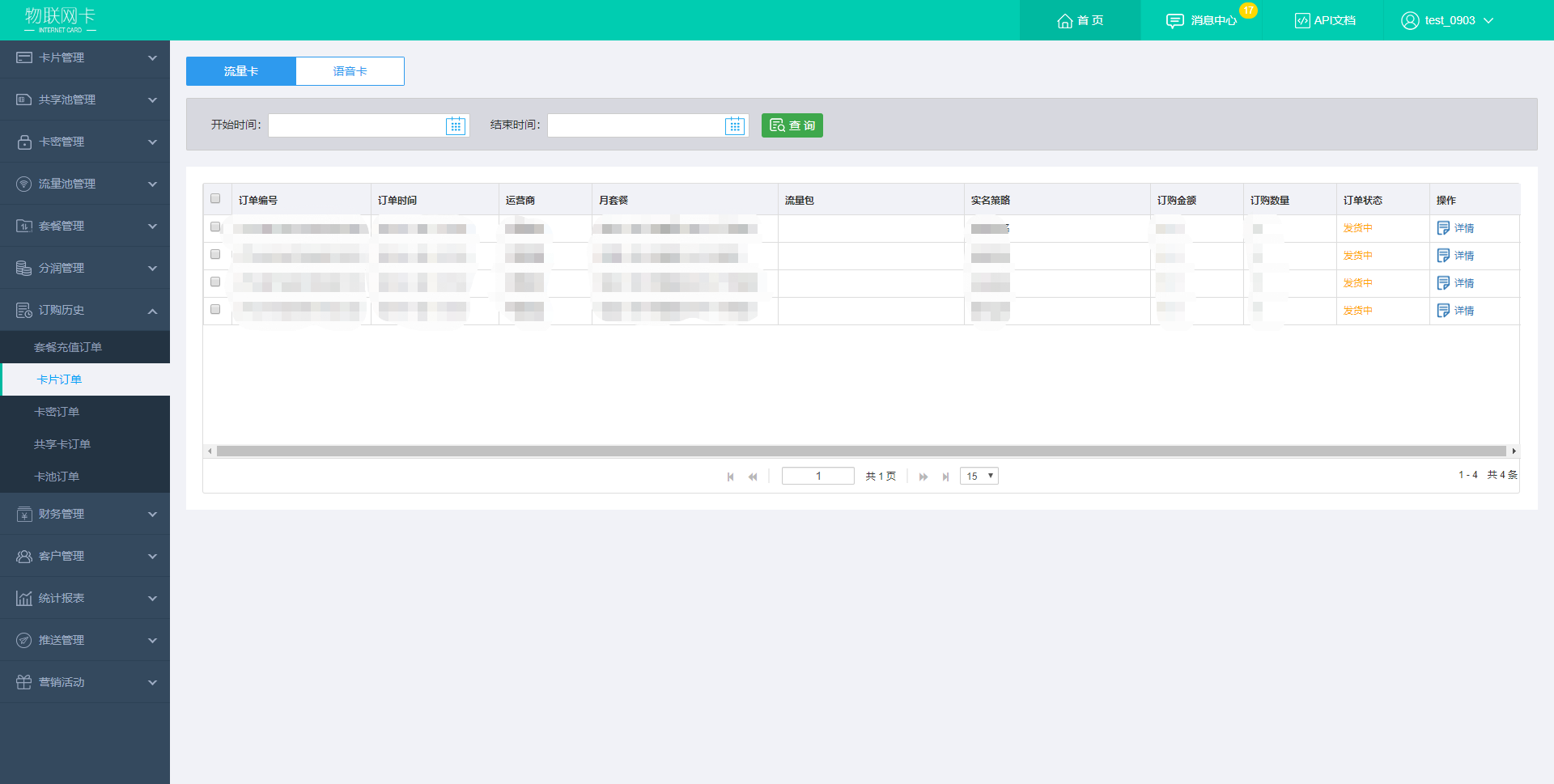Screen dimensions: 1554x784
Task: Click the 营销活动 gift icon
Action: [x=24, y=682]
